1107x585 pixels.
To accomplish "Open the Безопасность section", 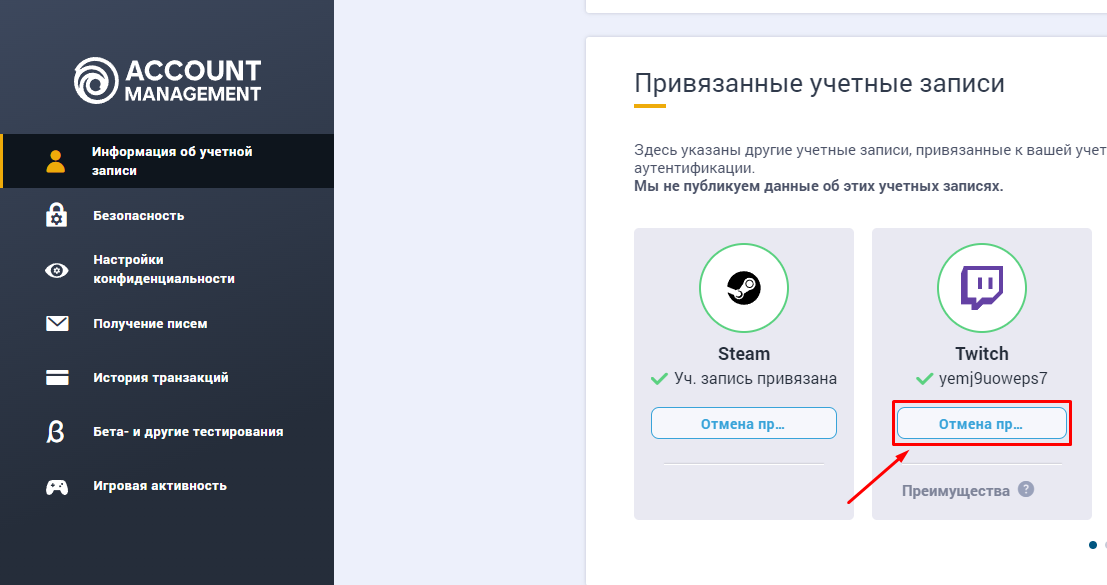I will click(139, 216).
